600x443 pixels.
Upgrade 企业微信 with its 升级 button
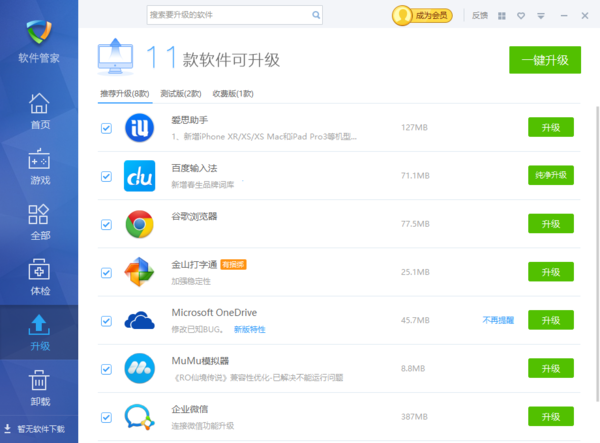pos(551,416)
